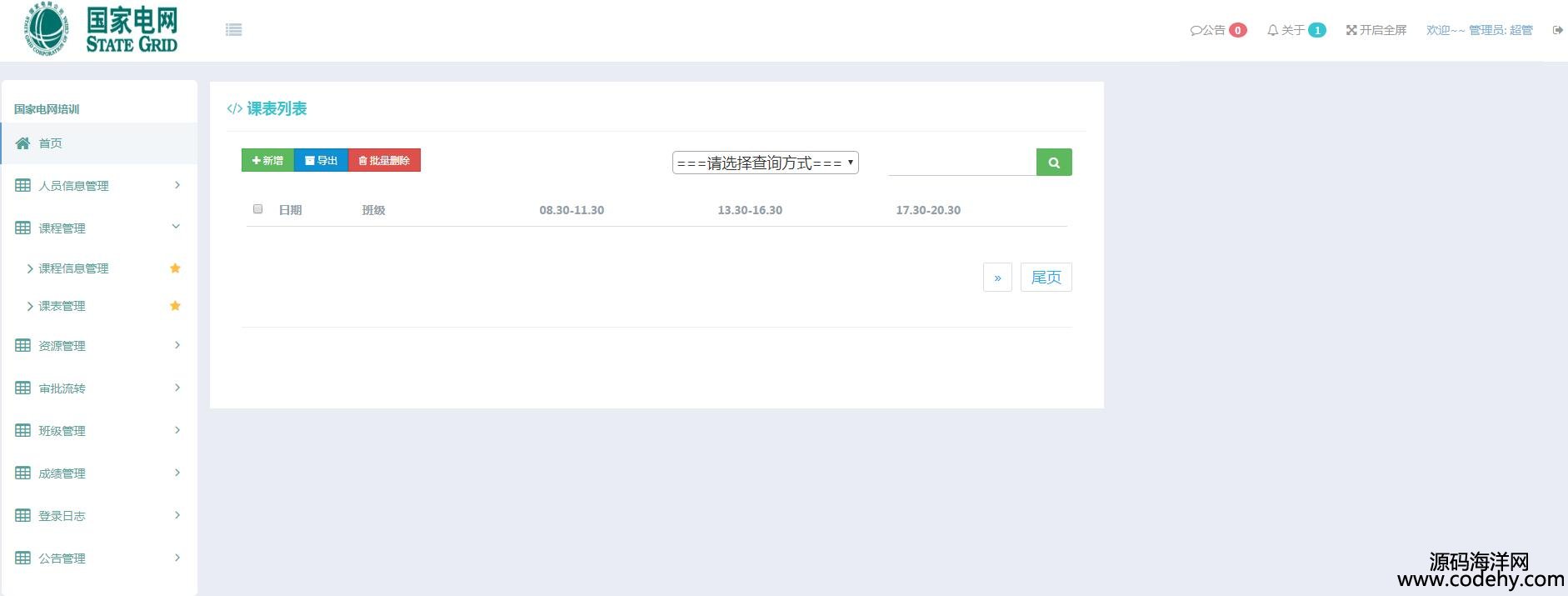The image size is (1568, 596).
Task: Open 课程管理 sidebar menu
Action: [99, 228]
